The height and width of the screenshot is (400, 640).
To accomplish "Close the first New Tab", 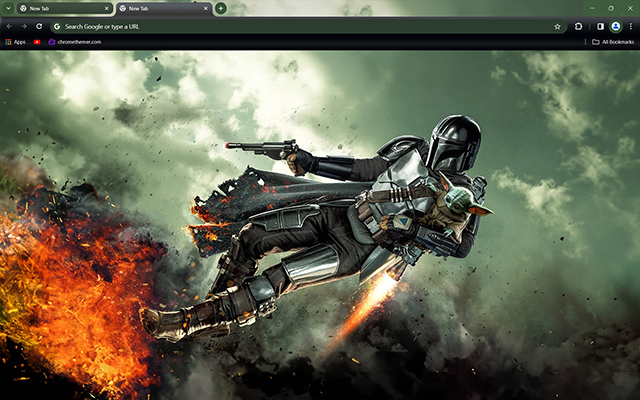I will point(107,8).
